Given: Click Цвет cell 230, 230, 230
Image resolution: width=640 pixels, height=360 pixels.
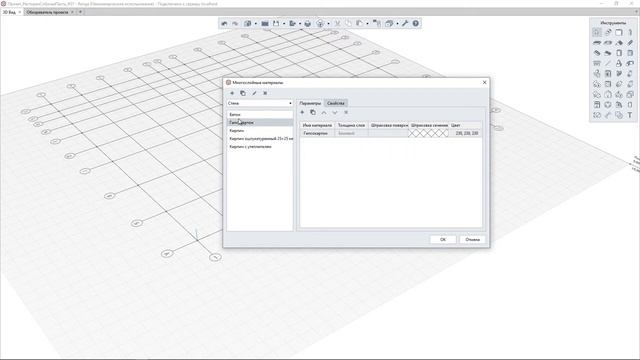Looking at the screenshot, I should (465, 133).
